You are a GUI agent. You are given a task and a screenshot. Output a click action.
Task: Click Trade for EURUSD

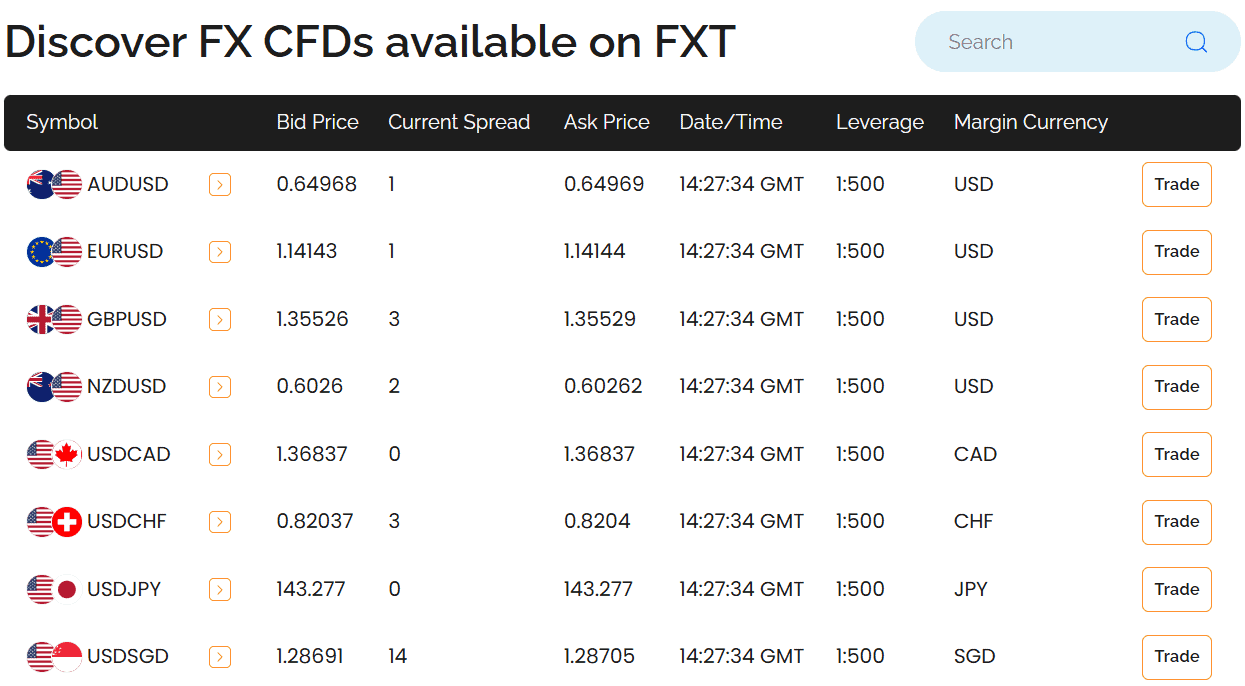point(1176,252)
